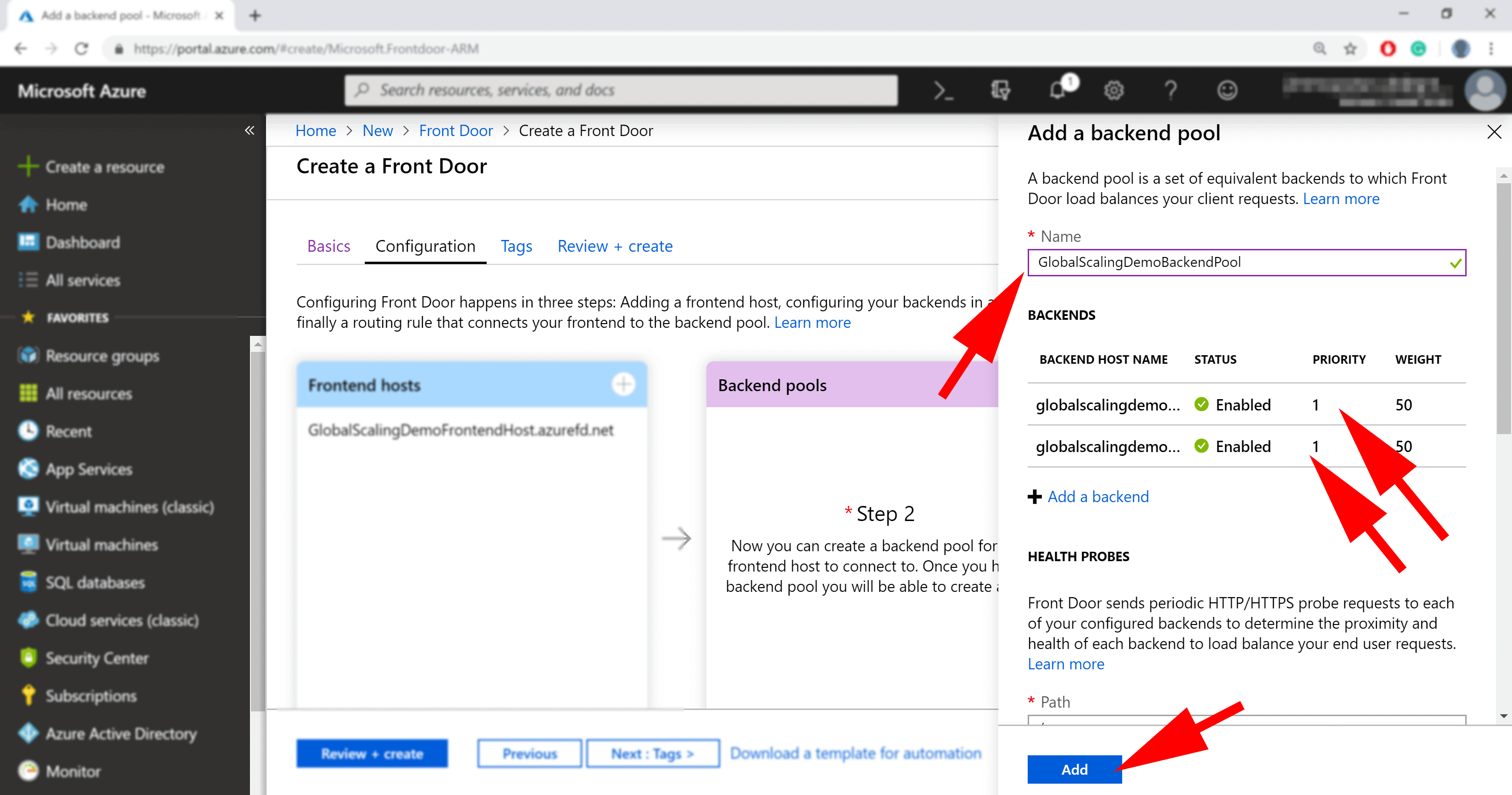This screenshot has width=1512, height=795.
Task: Open the Help question mark
Action: pos(1170,90)
